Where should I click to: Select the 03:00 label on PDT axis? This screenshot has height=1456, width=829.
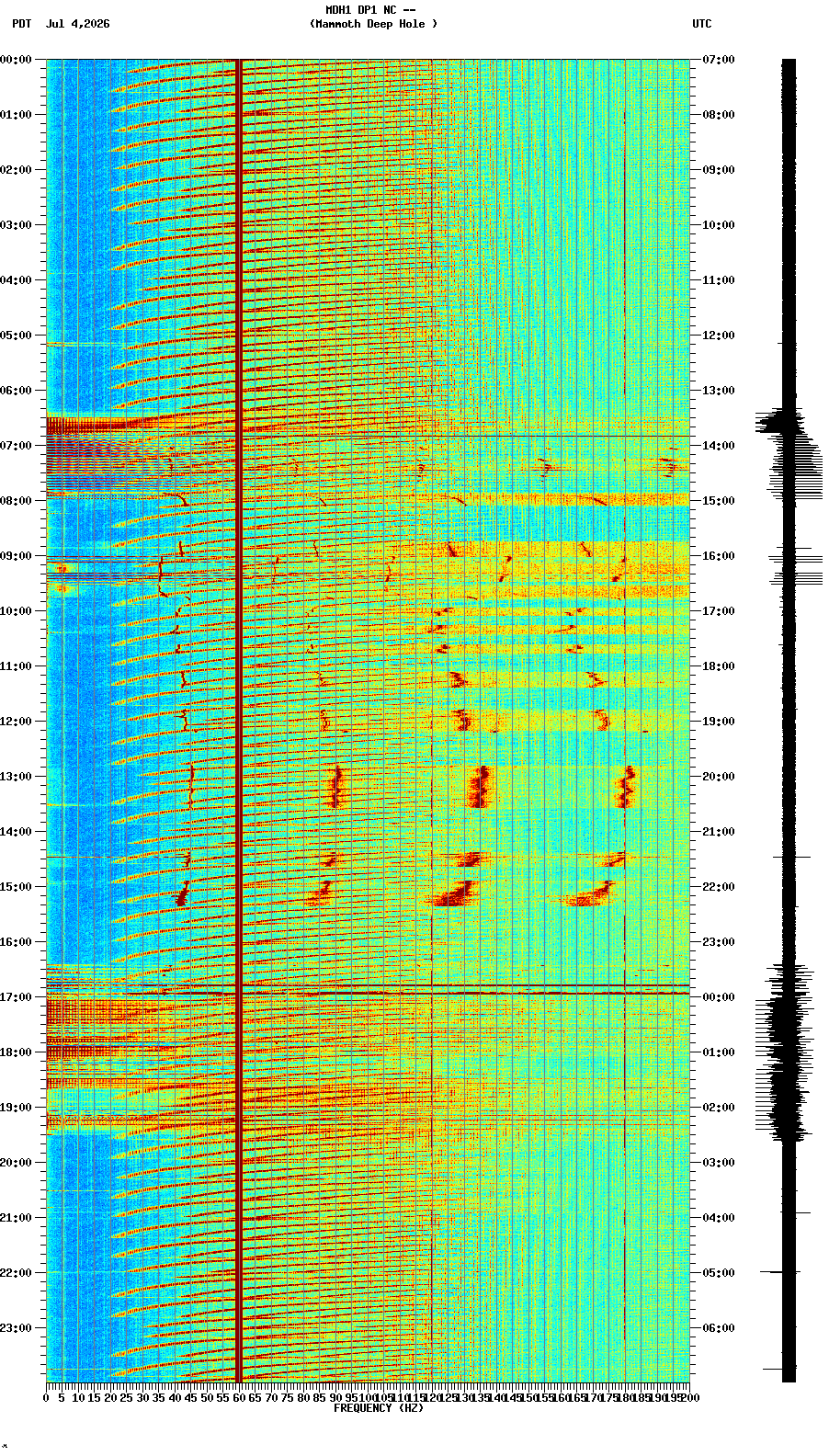[16, 225]
